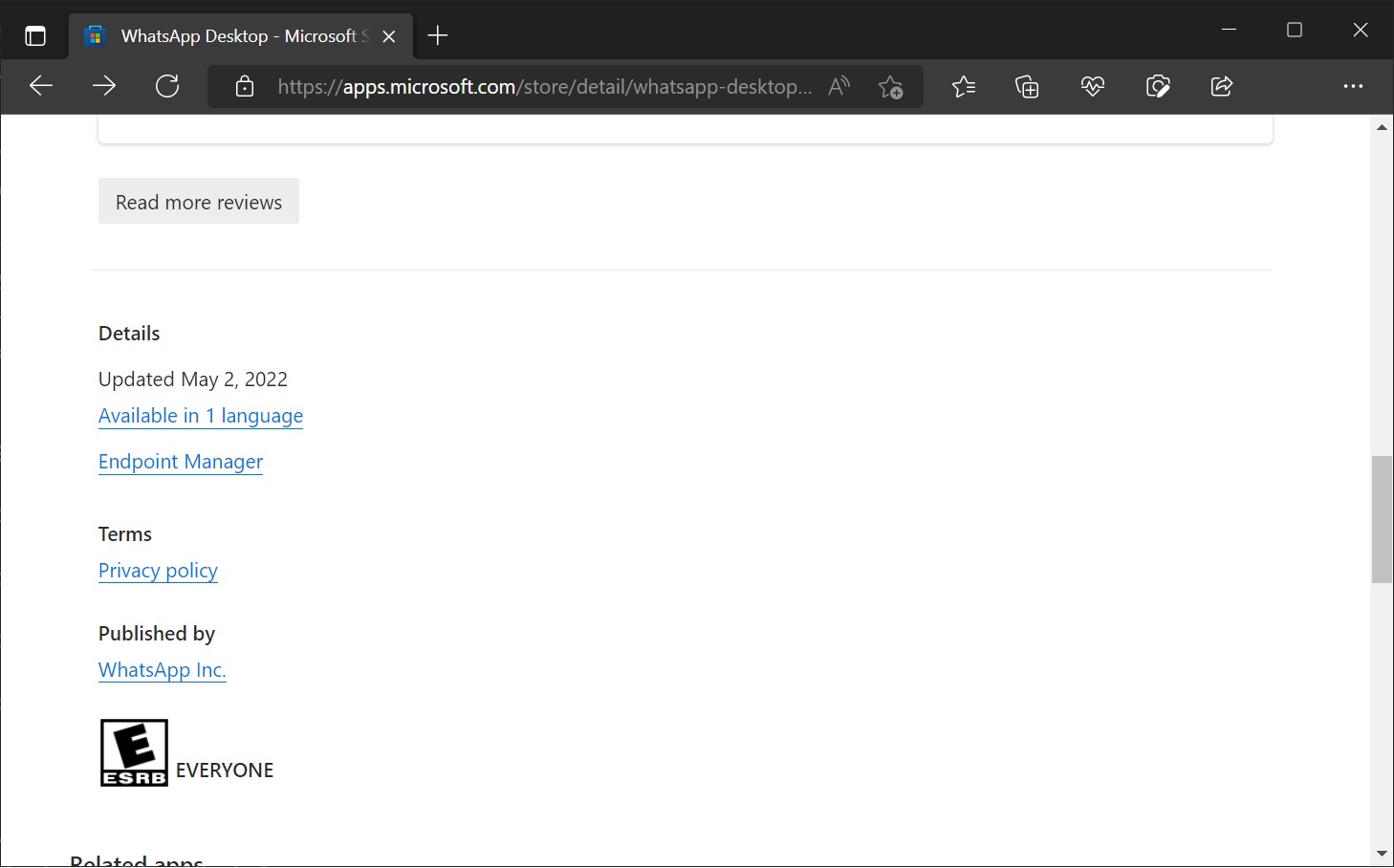This screenshot has height=868, width=1394.
Task: Open the WhatsApp Inc. publisher link
Action: (163, 670)
